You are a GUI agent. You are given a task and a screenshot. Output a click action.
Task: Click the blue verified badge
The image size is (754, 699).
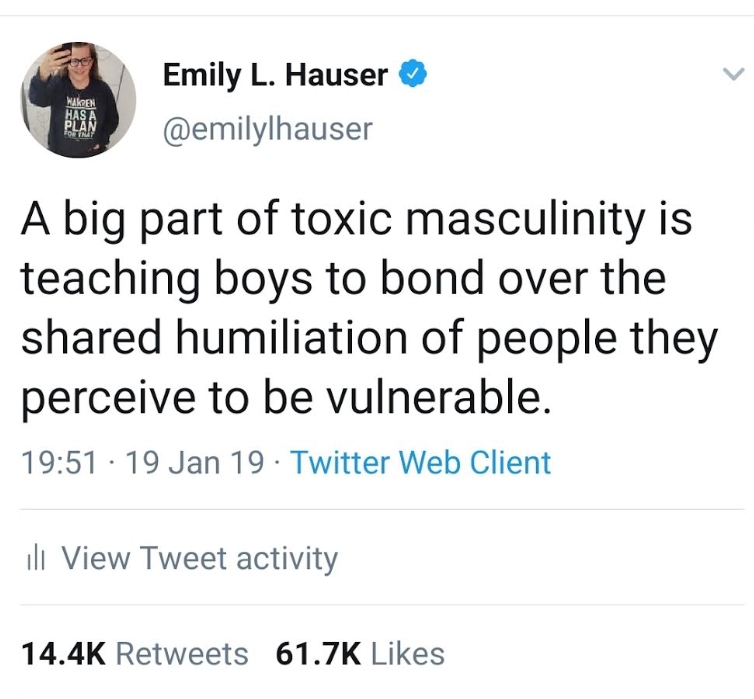412,74
